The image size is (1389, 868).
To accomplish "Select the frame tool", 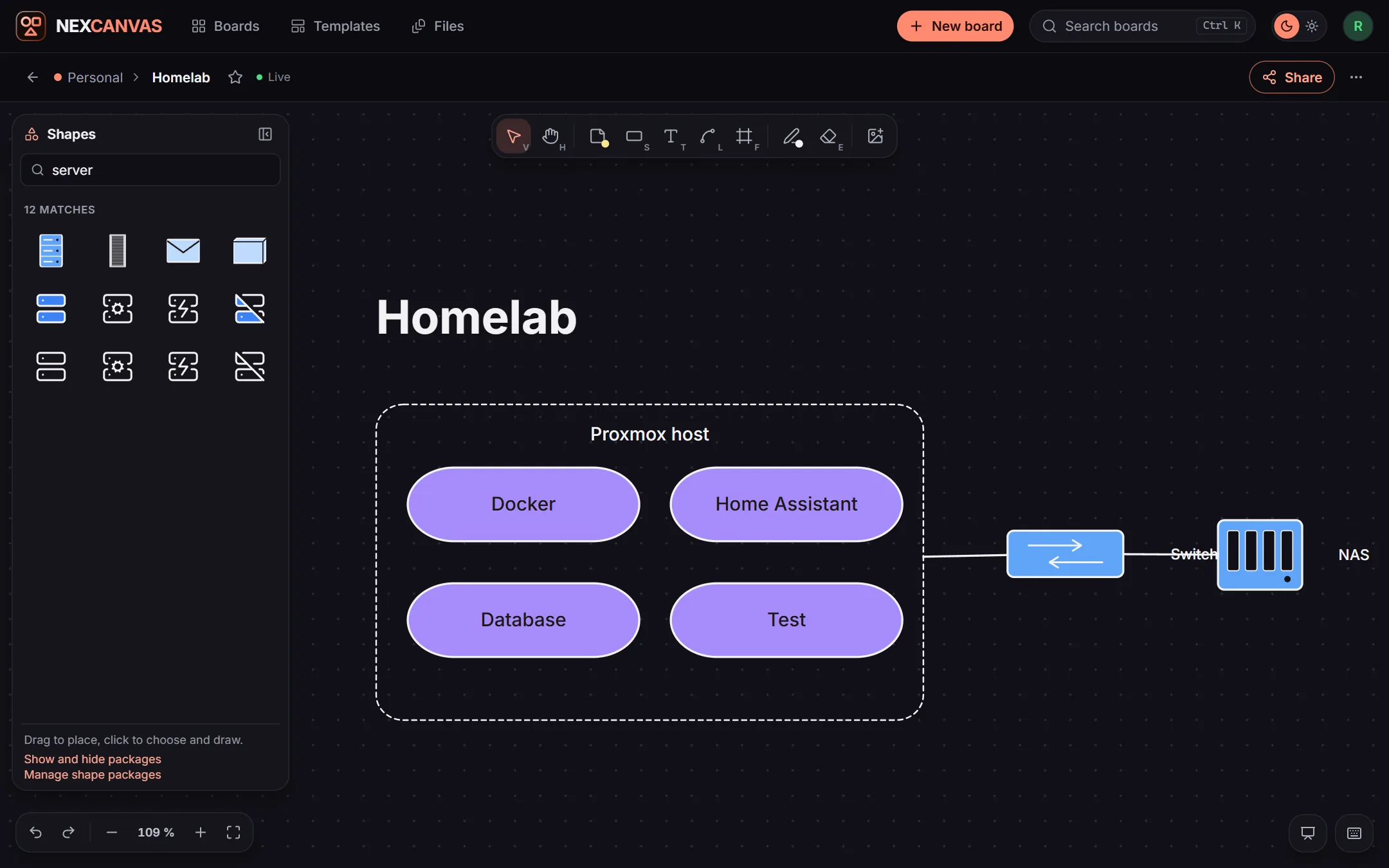I will coord(744,136).
